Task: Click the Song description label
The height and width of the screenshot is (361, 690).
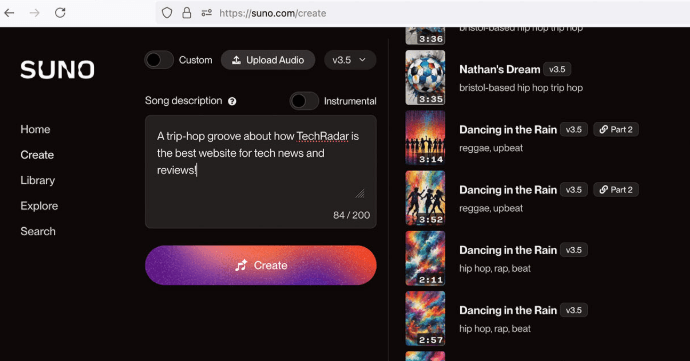Action: tap(184, 101)
